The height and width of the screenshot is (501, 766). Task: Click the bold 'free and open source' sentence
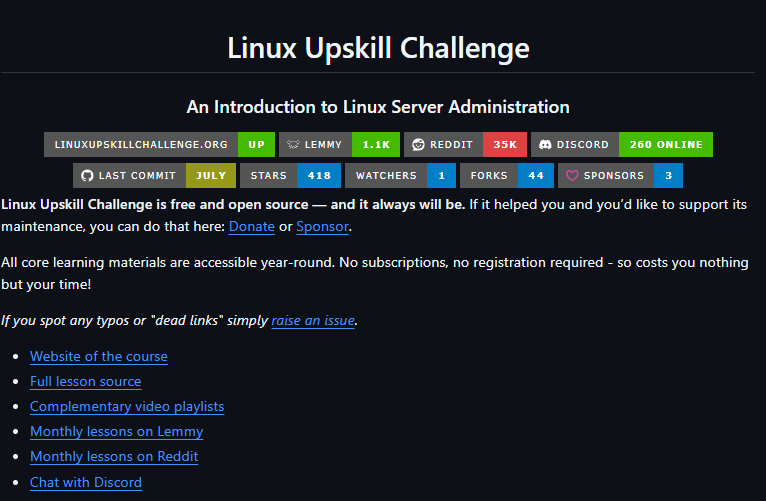coord(233,205)
